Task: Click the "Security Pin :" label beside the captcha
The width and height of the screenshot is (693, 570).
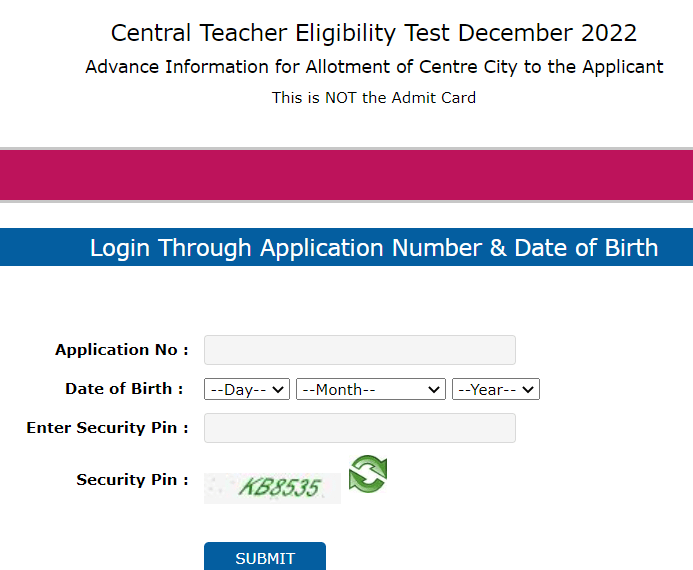Action: tap(133, 480)
